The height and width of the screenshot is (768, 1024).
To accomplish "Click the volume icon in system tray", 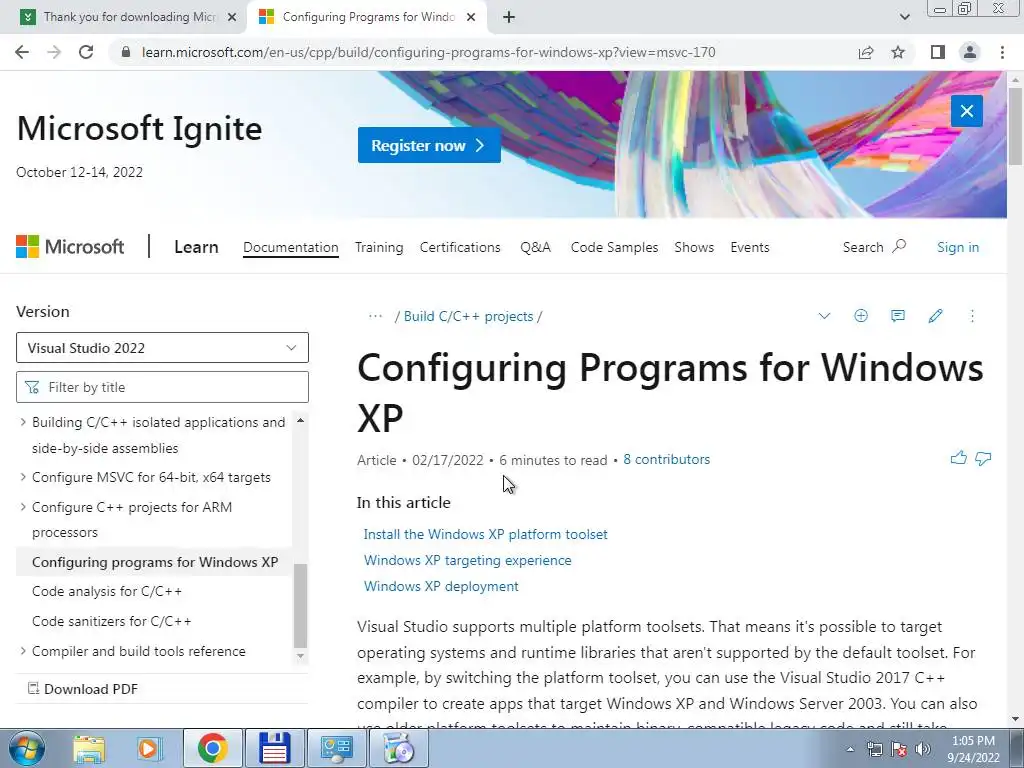I will [x=923, y=749].
